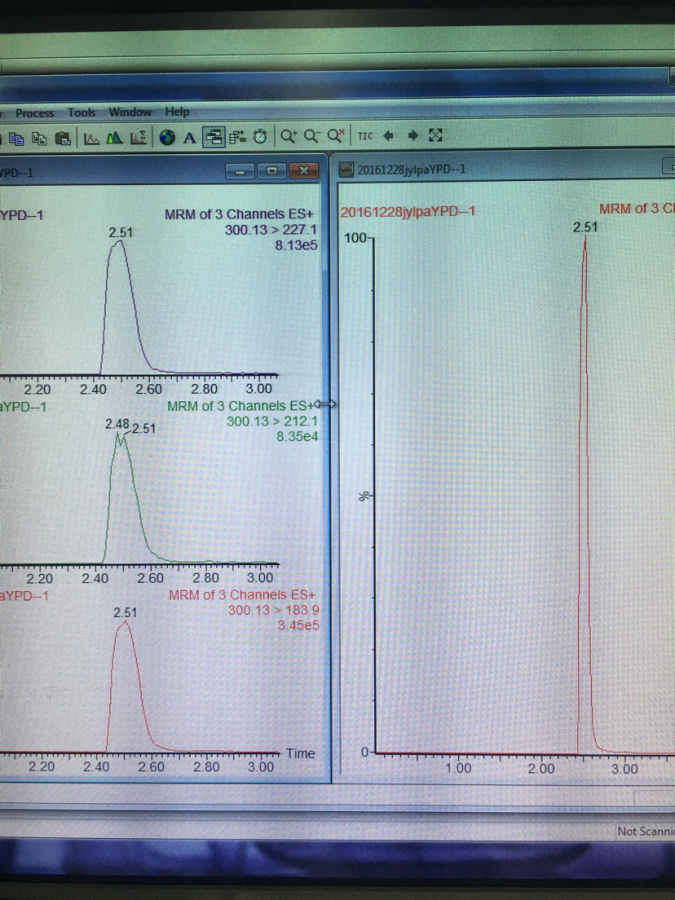Click the right arrow next icon
Image resolution: width=675 pixels, height=900 pixels.
[413, 135]
